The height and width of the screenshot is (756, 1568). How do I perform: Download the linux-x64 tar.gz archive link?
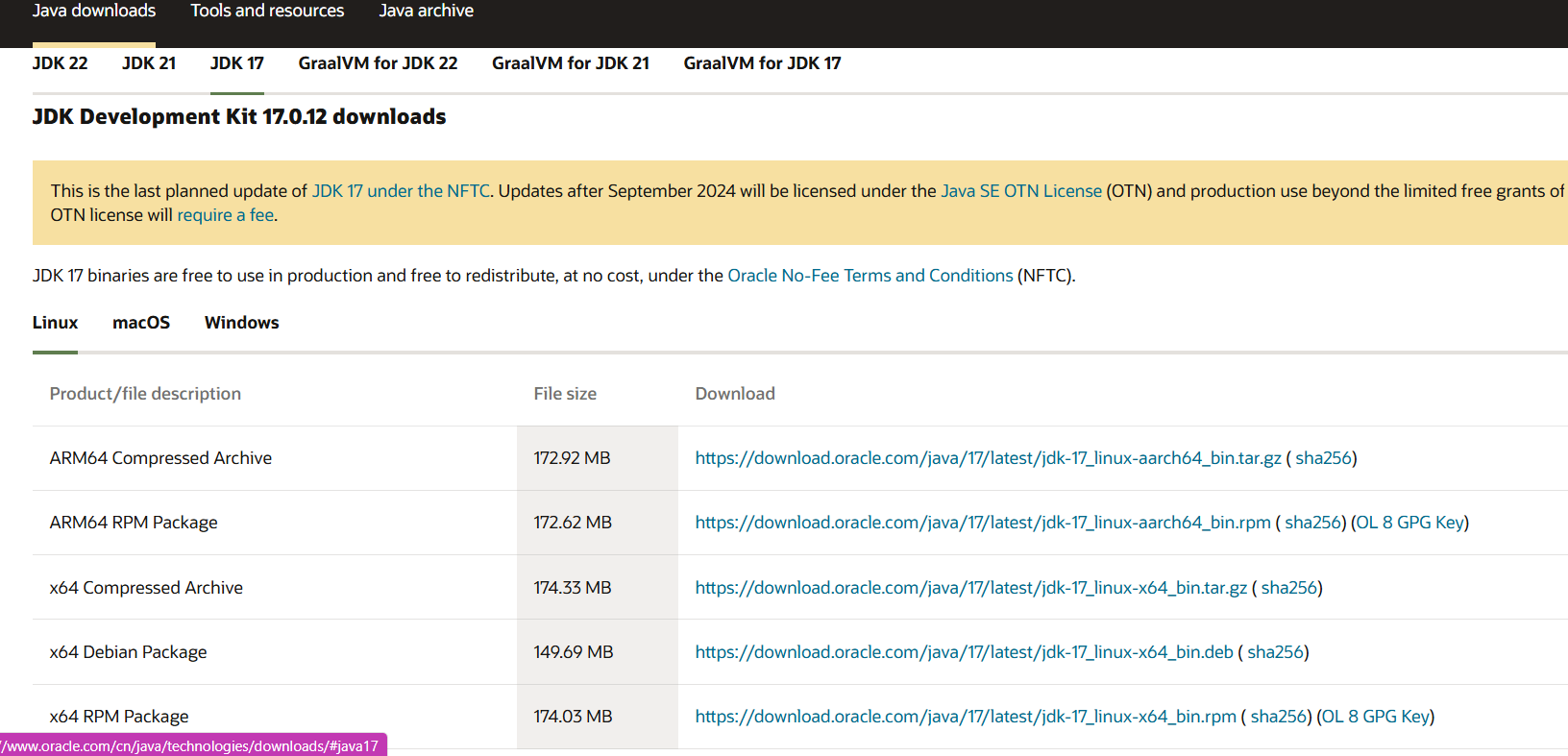tap(971, 588)
